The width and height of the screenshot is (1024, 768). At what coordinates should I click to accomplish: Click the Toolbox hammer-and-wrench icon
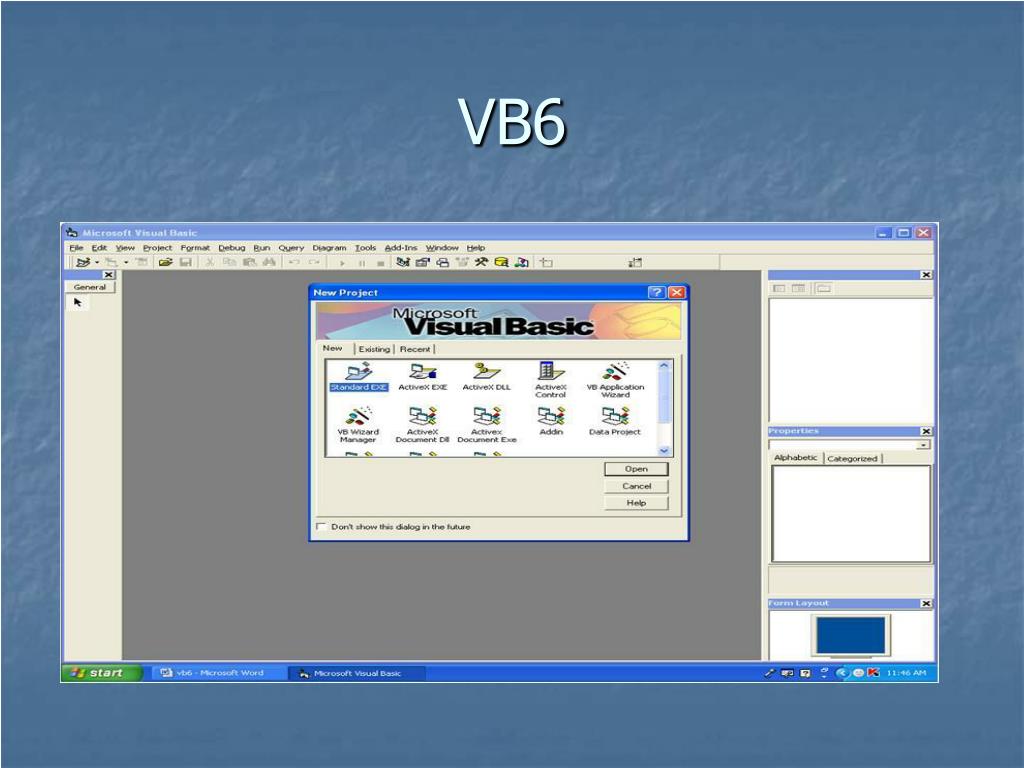[x=481, y=263]
